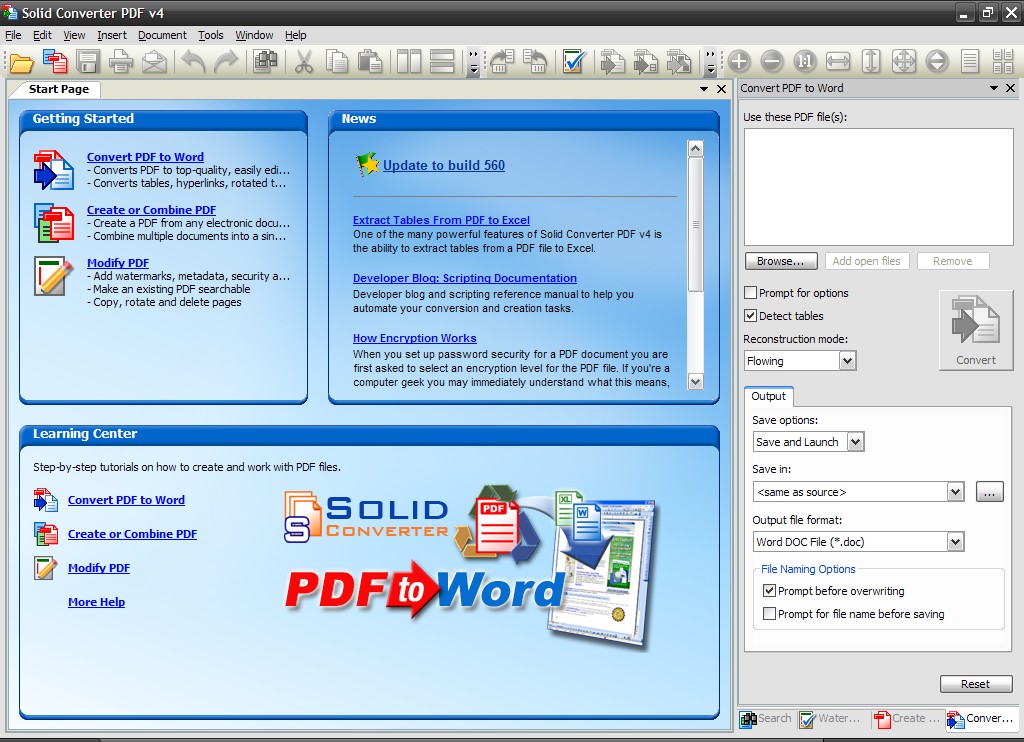Click the News scrollbar down arrow
The image size is (1024, 742).
click(696, 382)
